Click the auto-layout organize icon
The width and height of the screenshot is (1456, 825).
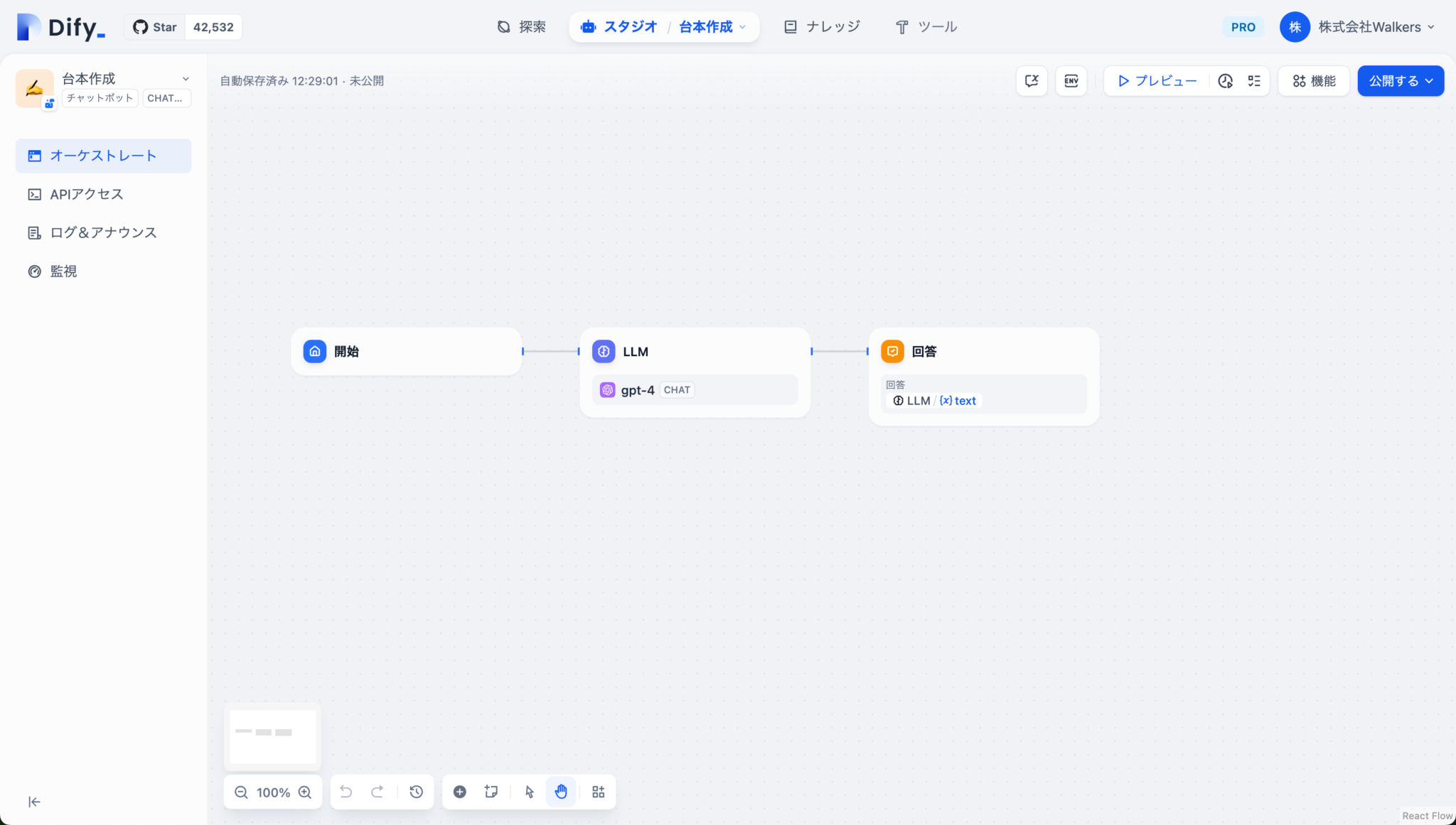597,791
